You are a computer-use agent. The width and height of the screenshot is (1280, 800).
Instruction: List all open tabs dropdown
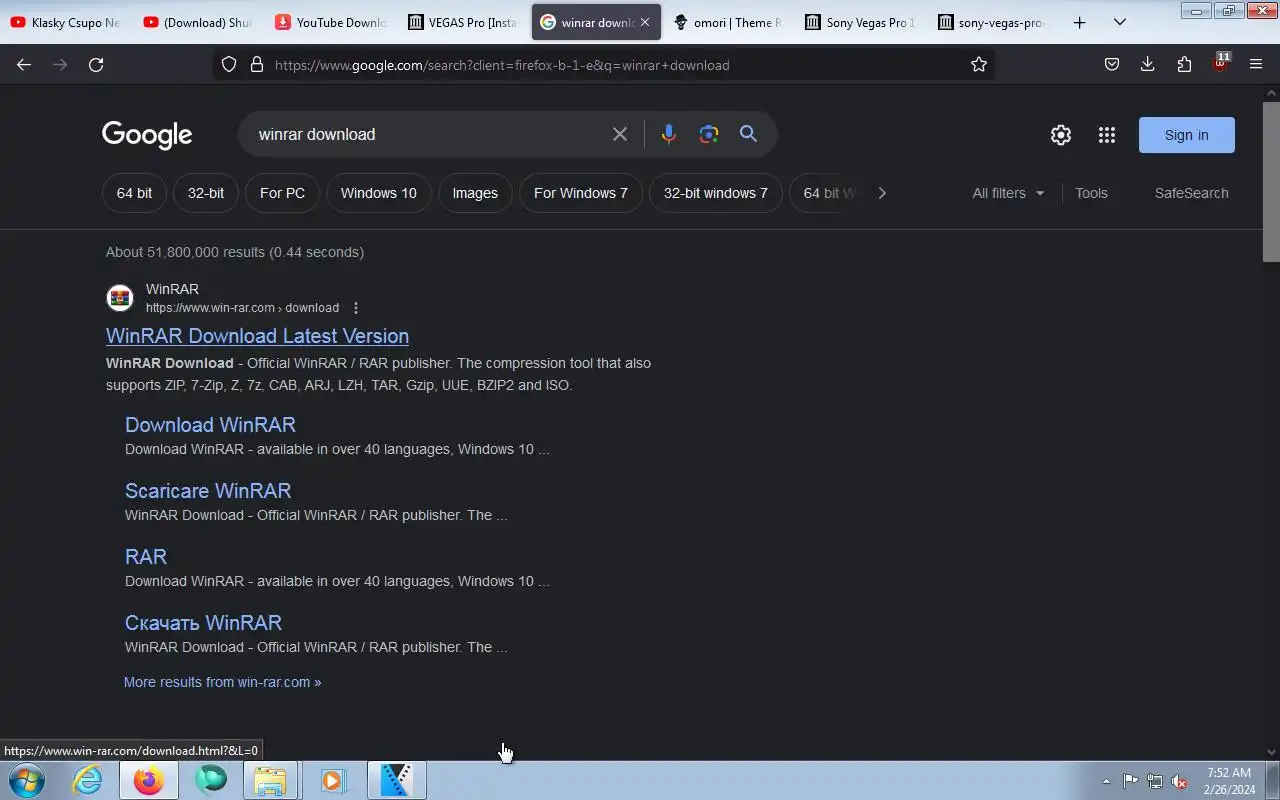(1120, 22)
